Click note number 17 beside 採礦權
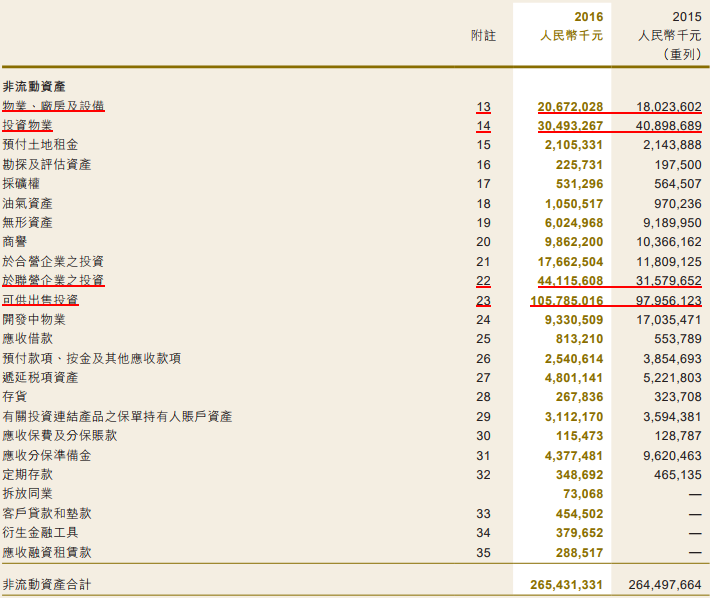The image size is (710, 598). (484, 184)
